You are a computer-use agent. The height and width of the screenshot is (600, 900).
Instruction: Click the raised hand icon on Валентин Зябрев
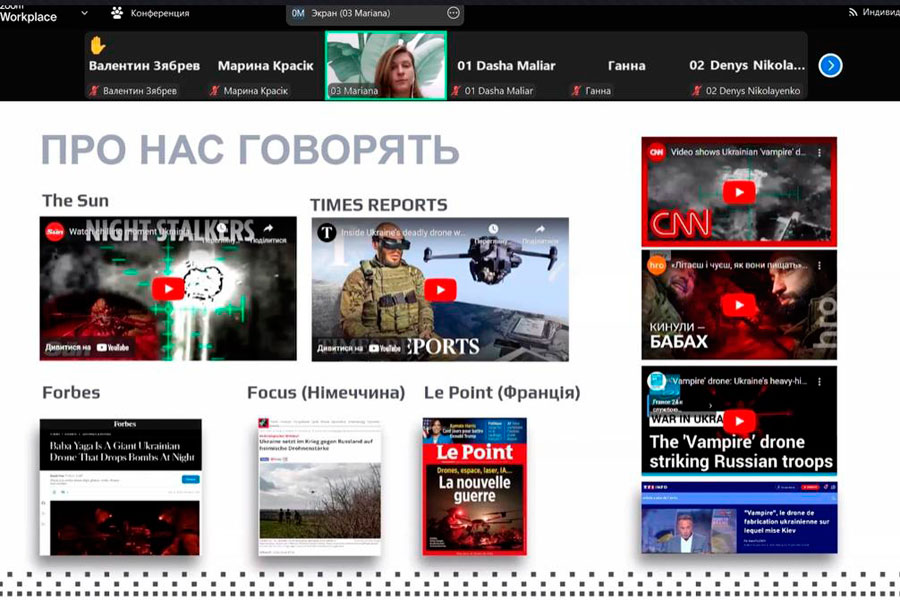tap(98, 45)
